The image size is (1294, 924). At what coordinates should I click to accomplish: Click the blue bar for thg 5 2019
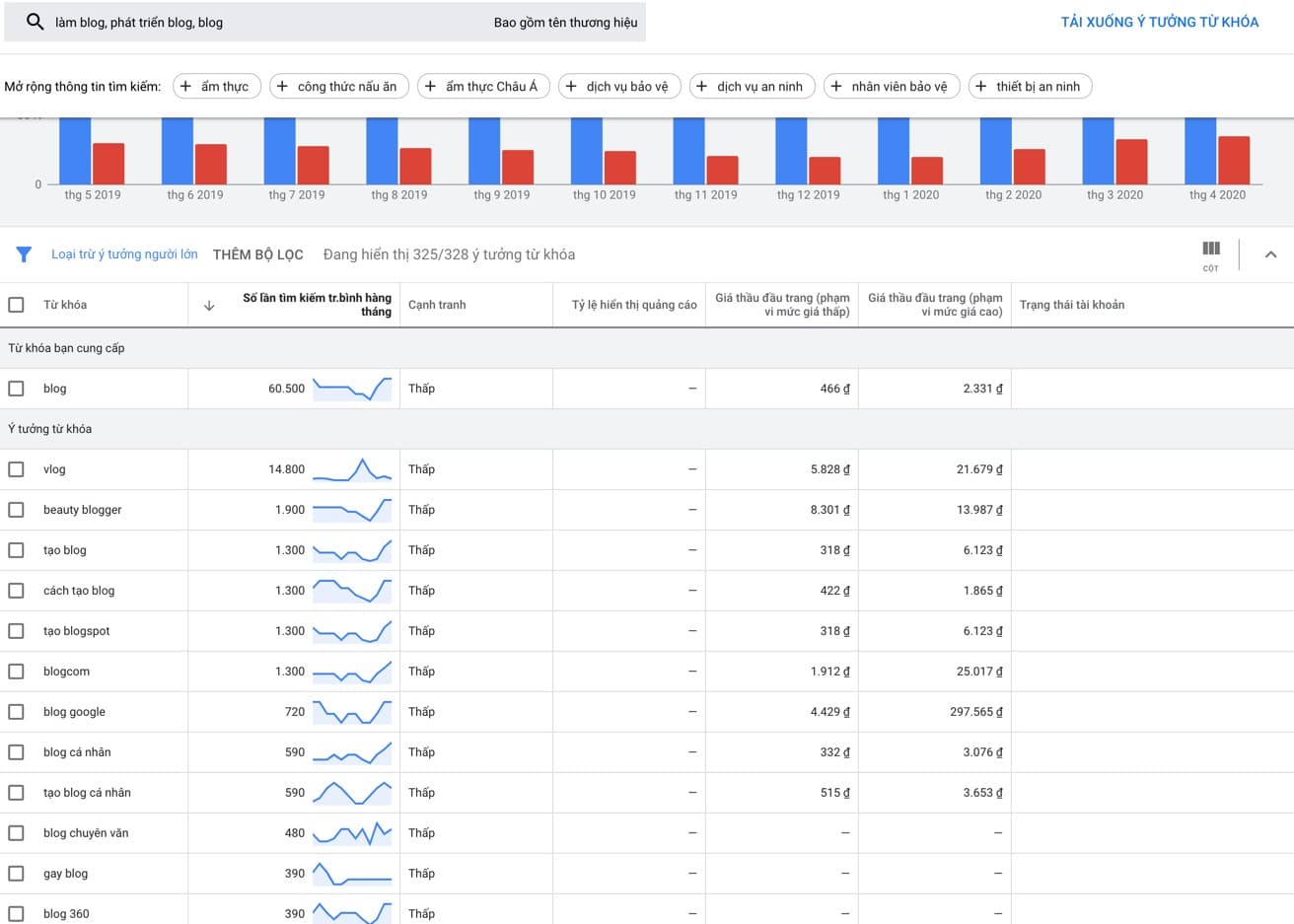[x=75, y=151]
